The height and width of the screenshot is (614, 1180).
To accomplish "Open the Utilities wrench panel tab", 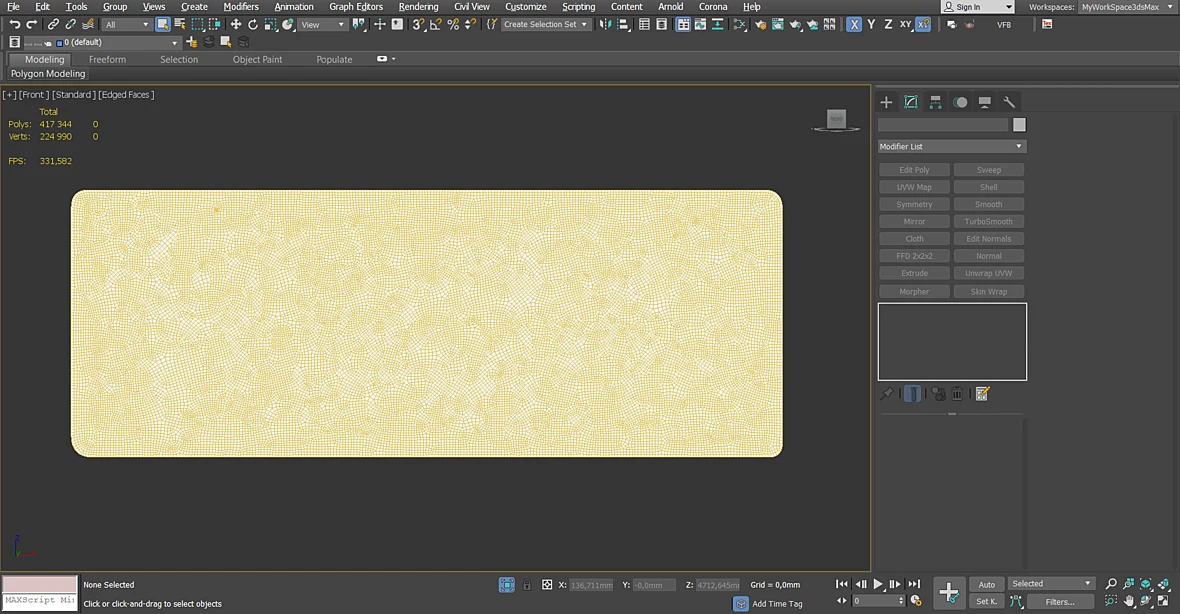I will point(1009,102).
